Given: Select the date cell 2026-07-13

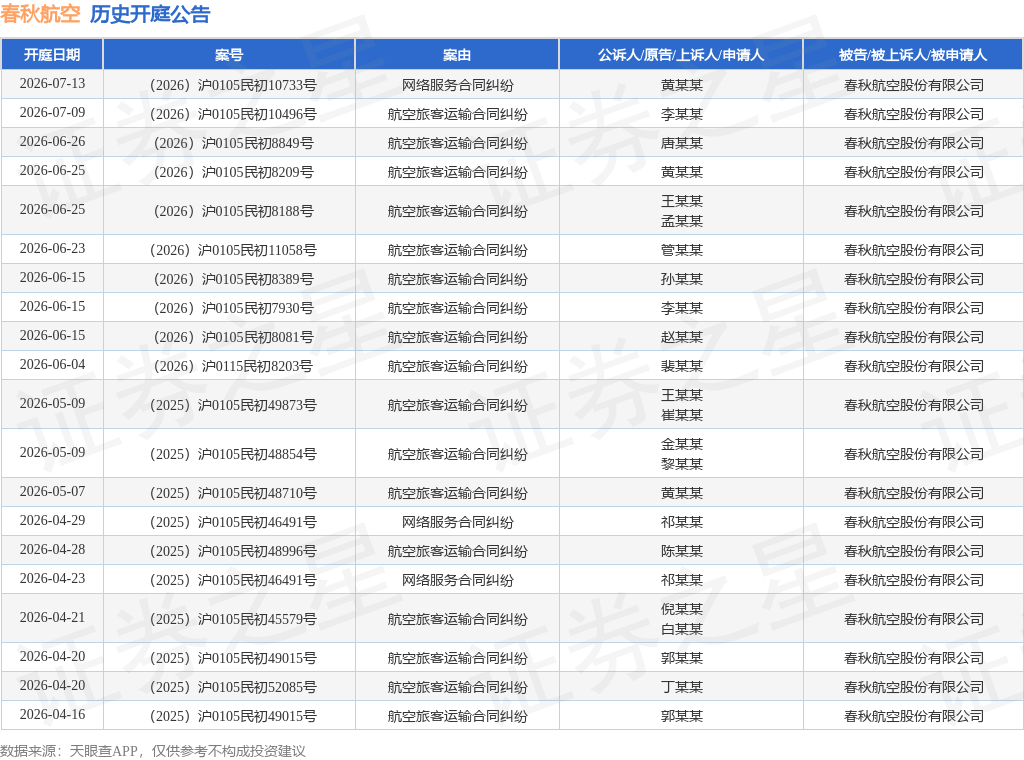Looking at the screenshot, I should [x=52, y=84].
